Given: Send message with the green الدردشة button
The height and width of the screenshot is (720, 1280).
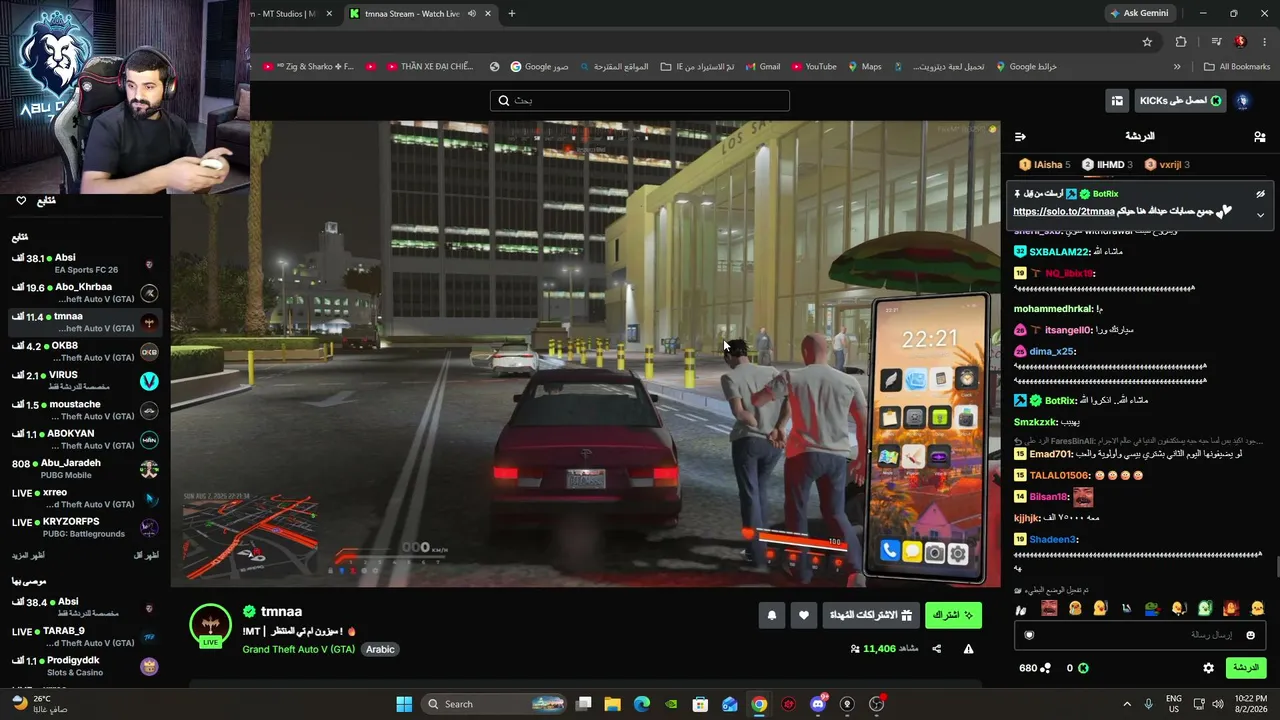Looking at the screenshot, I should tap(1245, 668).
